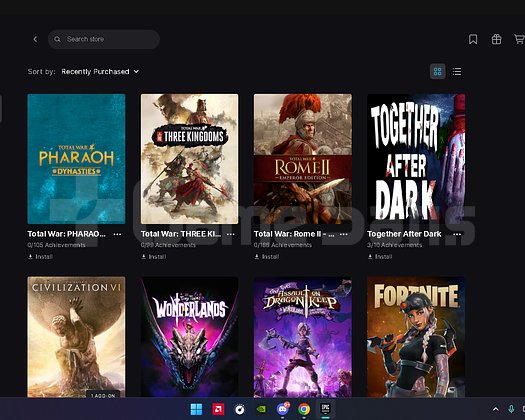Install Total War: PHARAOH

point(40,257)
